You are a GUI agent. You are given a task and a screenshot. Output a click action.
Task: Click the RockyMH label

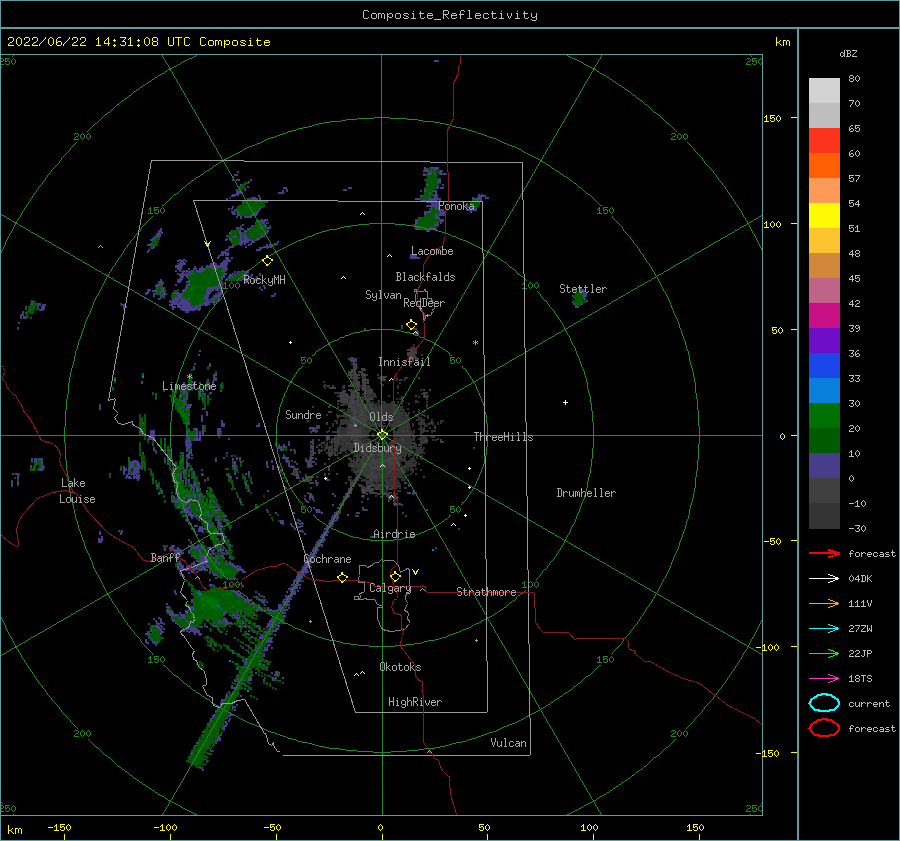coord(264,280)
